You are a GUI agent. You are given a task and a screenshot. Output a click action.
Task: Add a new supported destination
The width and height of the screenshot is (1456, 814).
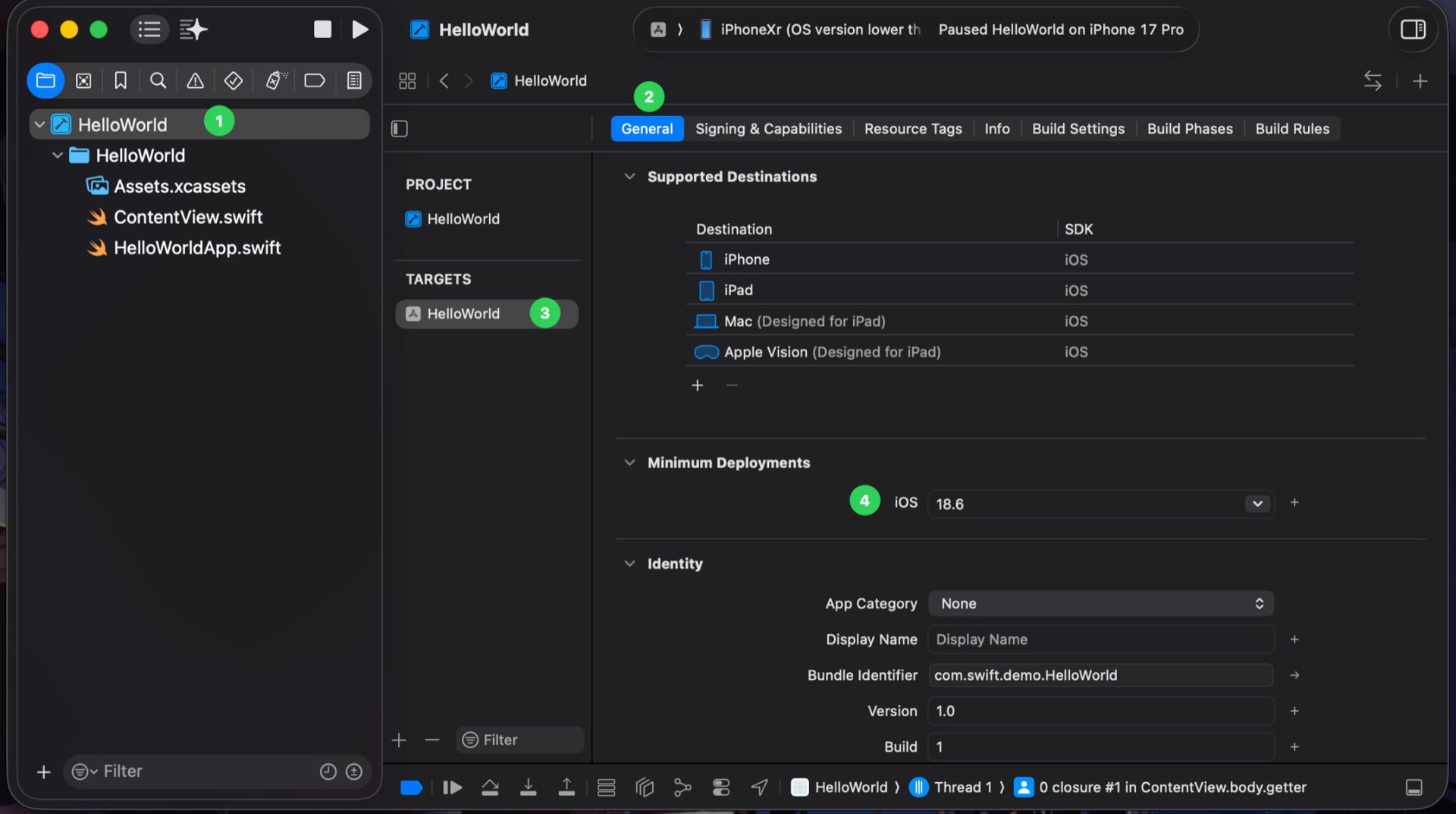point(698,385)
